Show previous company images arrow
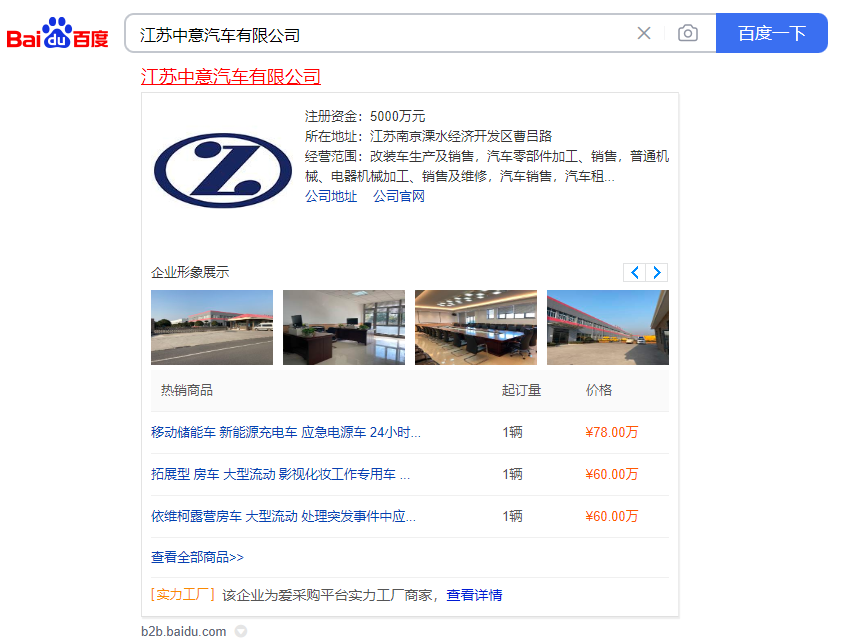Screen dimensions: 844x639 (635, 272)
